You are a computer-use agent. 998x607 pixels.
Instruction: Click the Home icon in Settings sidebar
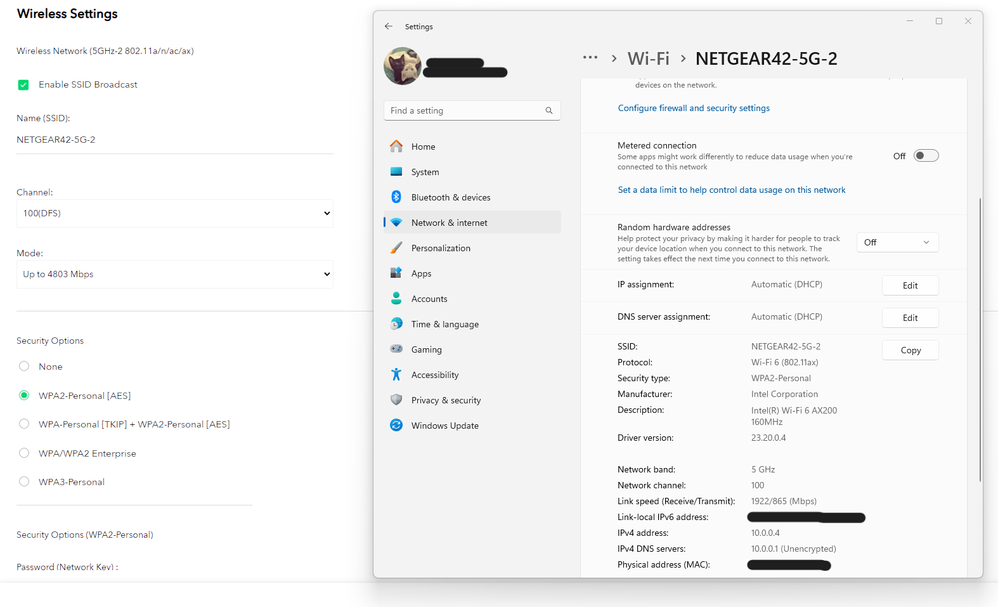pos(396,146)
